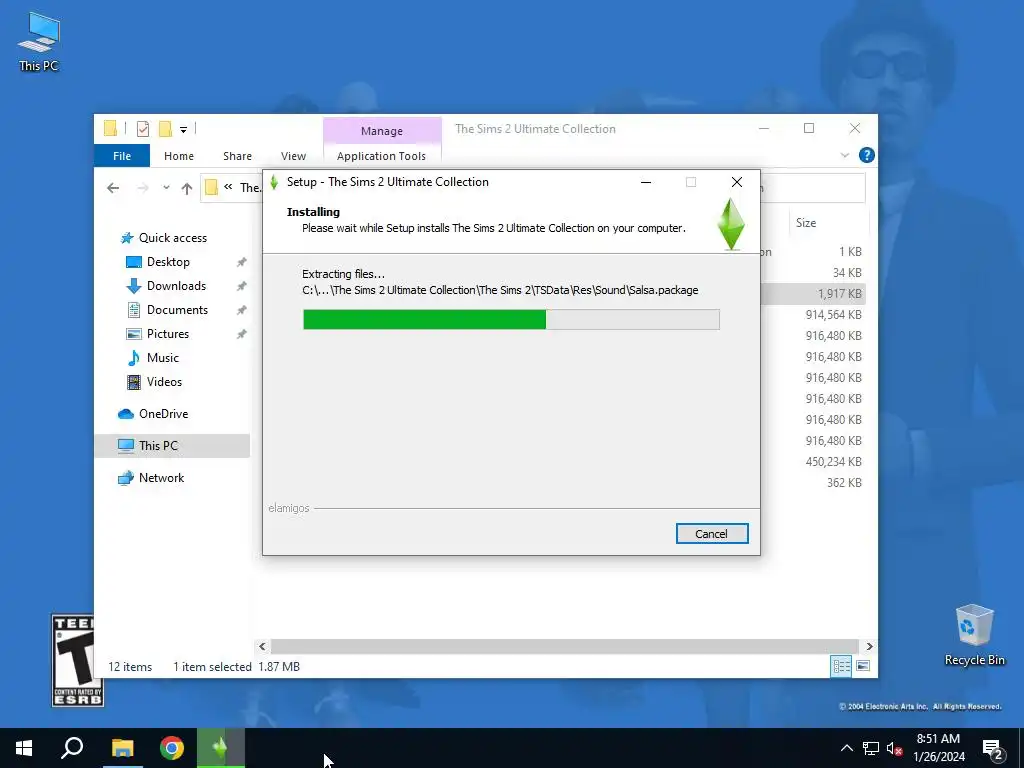Select the file sized 34 KB
1024x768 pixels.
click(x=846, y=272)
